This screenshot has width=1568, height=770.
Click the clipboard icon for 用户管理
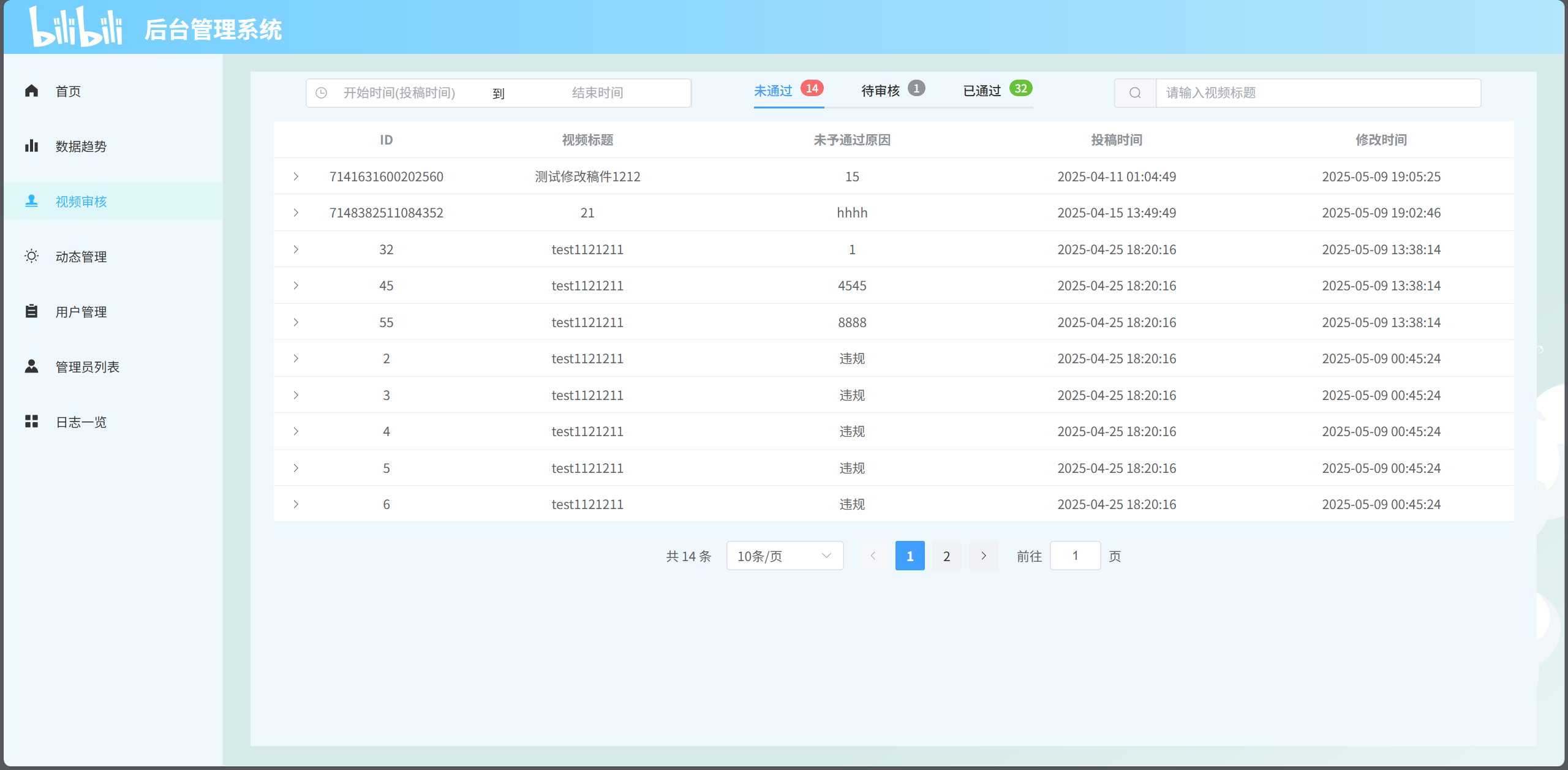point(32,311)
